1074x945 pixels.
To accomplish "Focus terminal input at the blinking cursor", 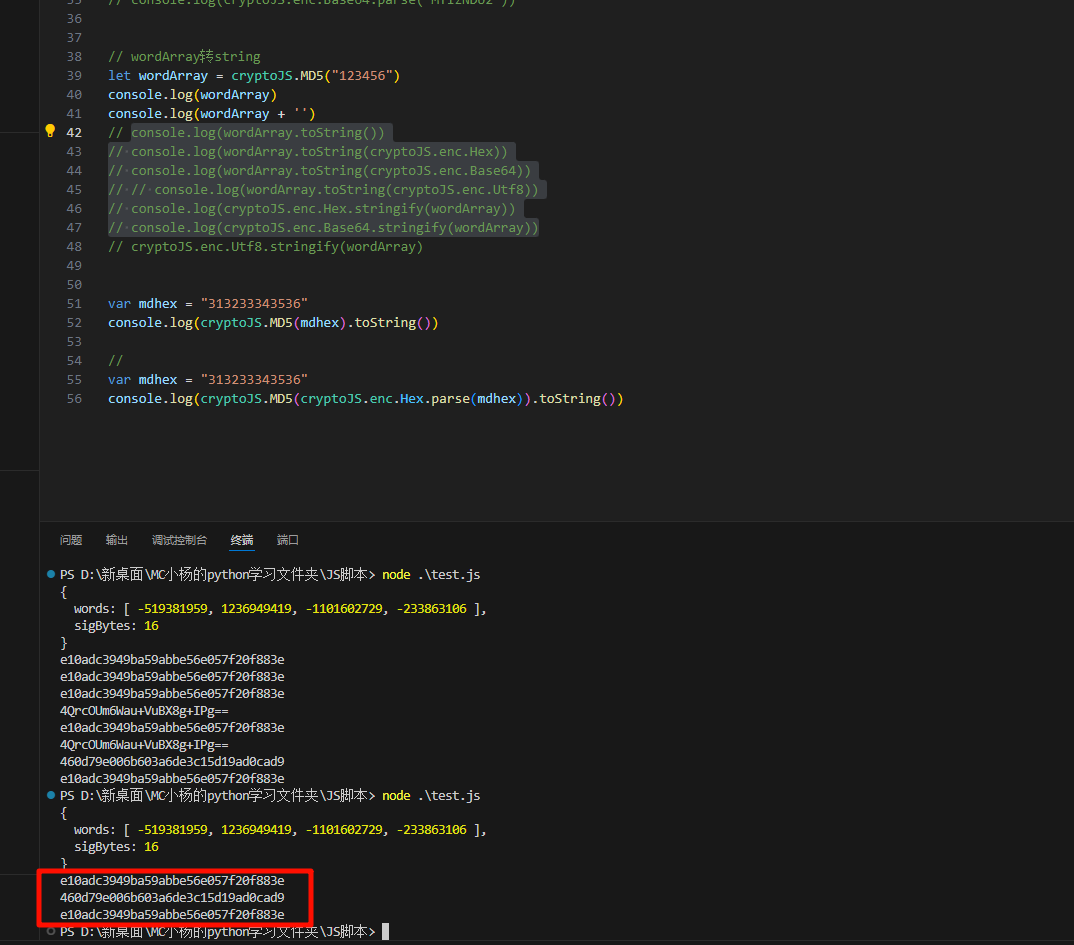I will pos(385,932).
